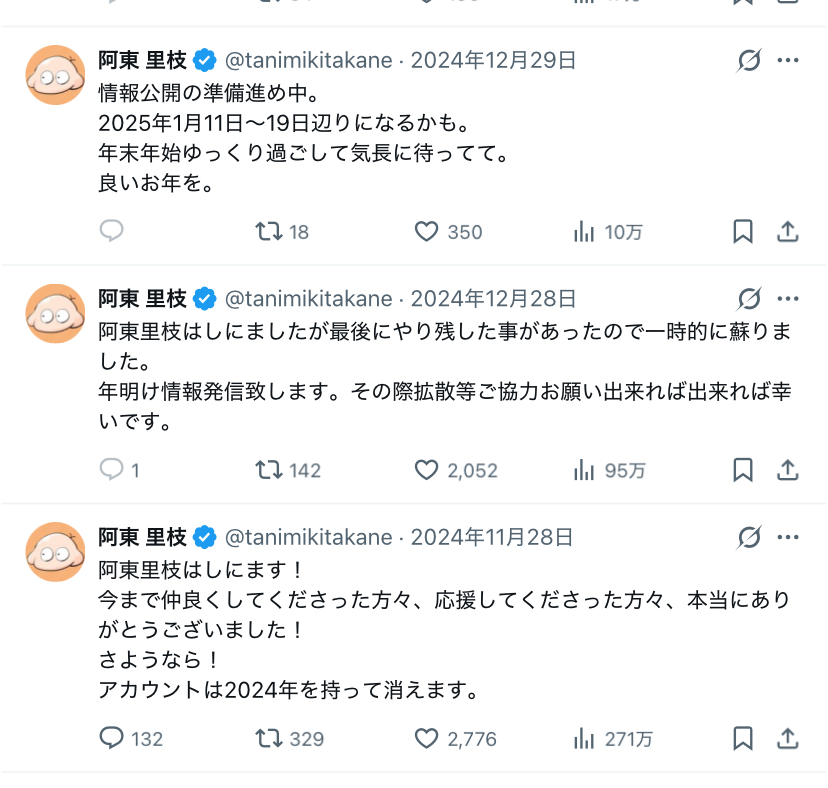828x788 pixels.
Task: Open the November 28 tweet text
Action: point(400,630)
